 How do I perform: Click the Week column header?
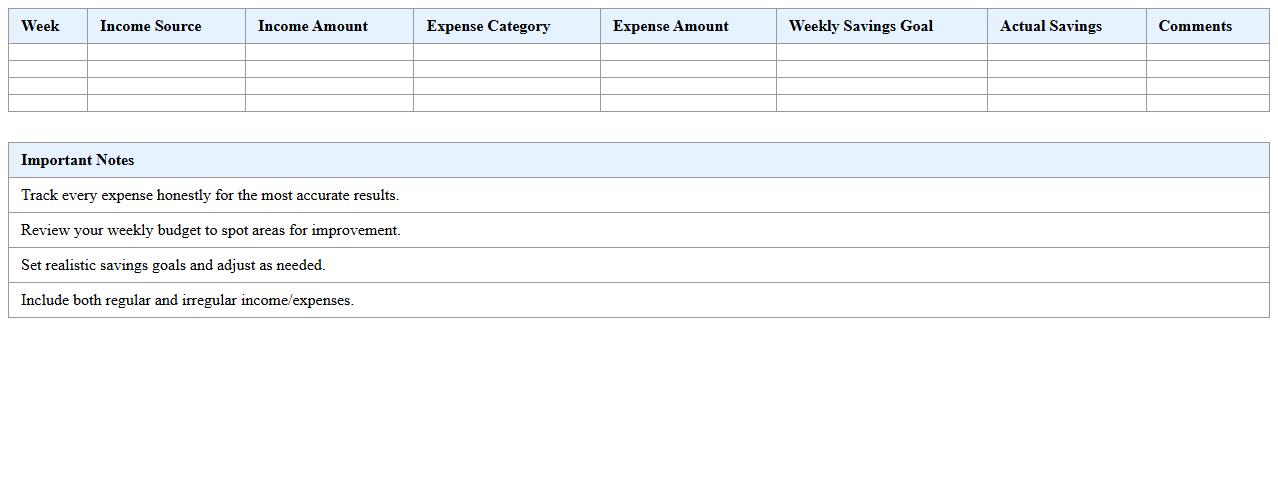[40, 26]
